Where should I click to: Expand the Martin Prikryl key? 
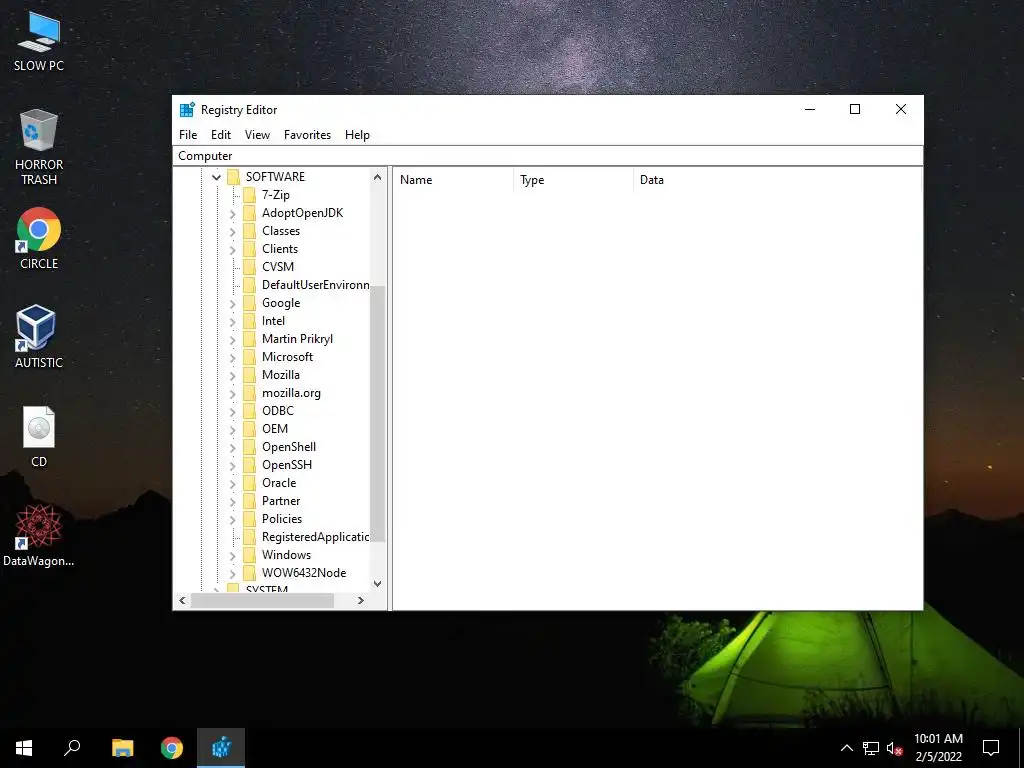(232, 339)
